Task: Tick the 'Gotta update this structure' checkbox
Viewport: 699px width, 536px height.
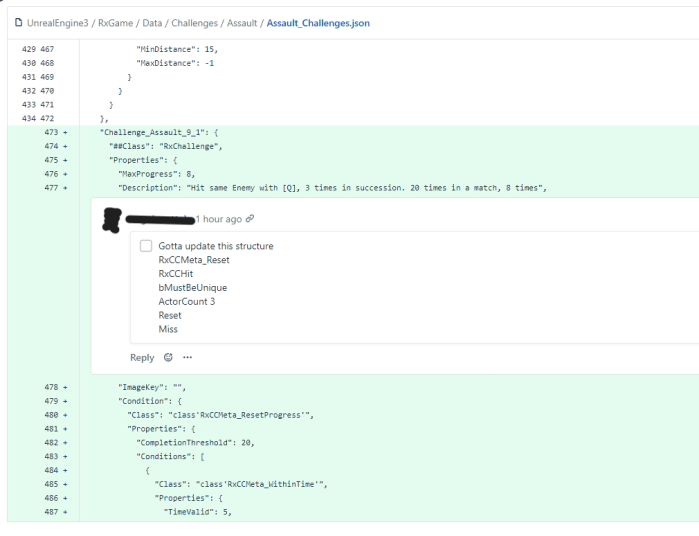Action: tap(146, 246)
